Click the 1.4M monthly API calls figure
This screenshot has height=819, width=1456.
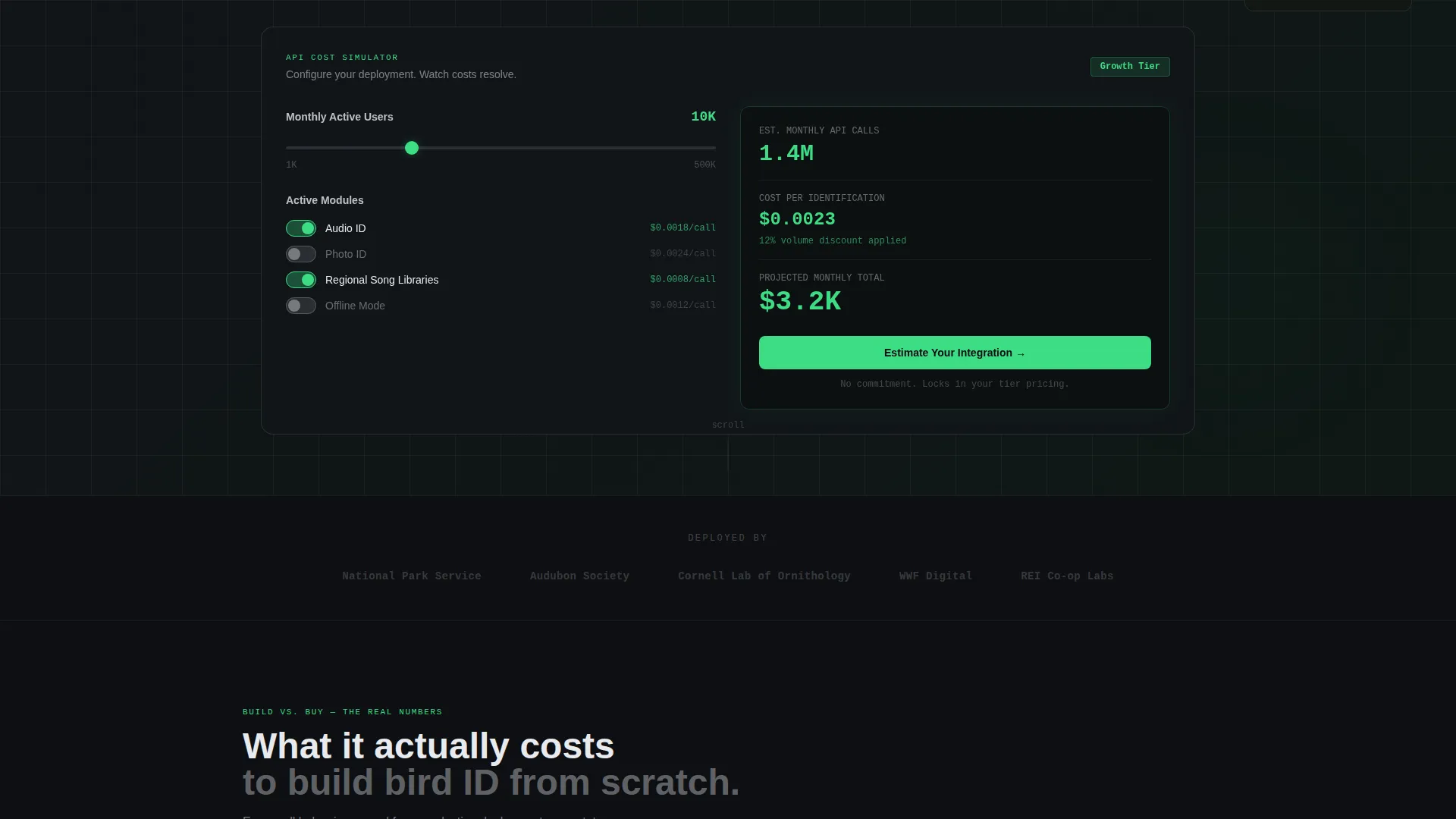(786, 153)
